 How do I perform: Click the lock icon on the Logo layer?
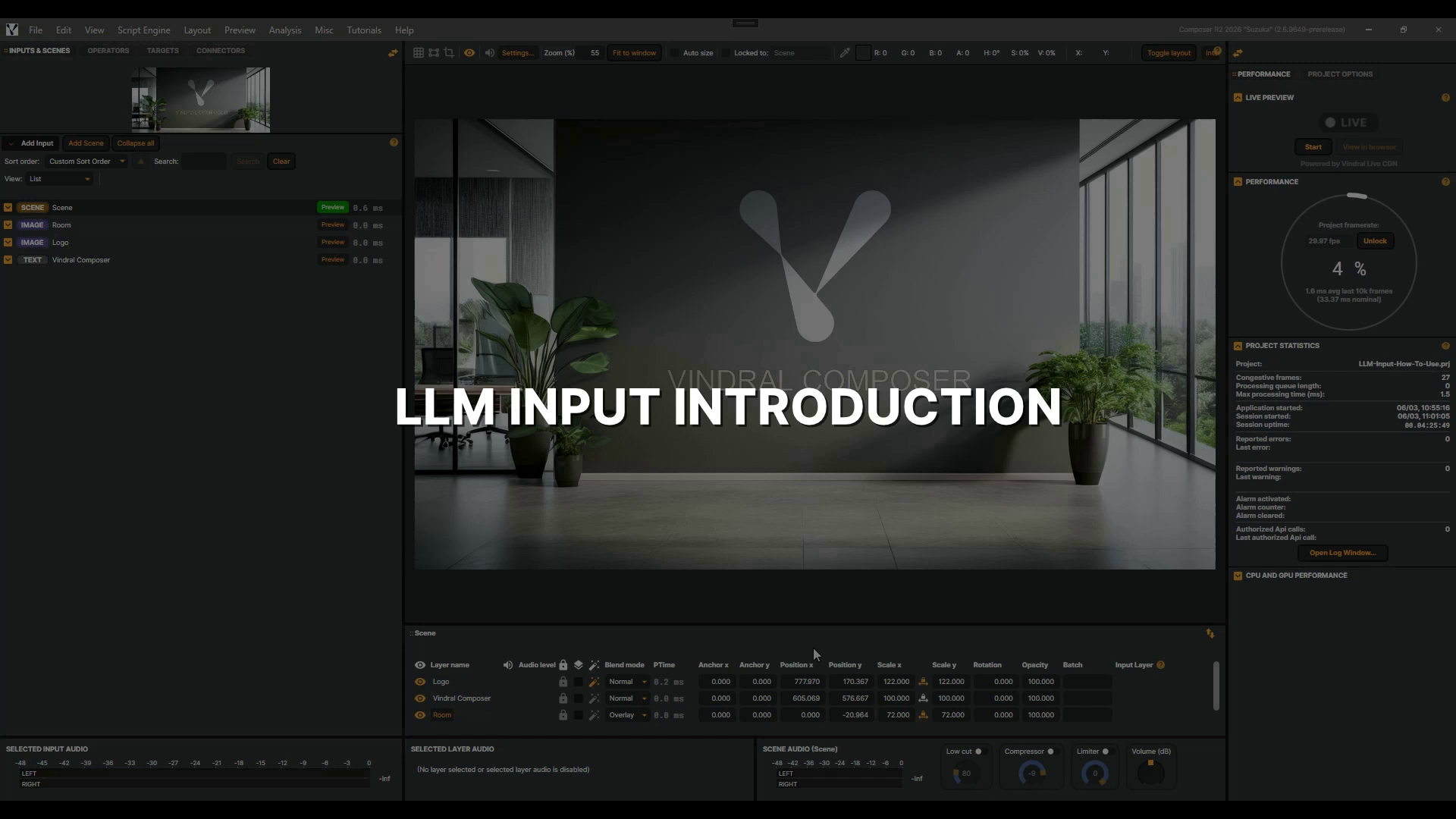click(563, 682)
